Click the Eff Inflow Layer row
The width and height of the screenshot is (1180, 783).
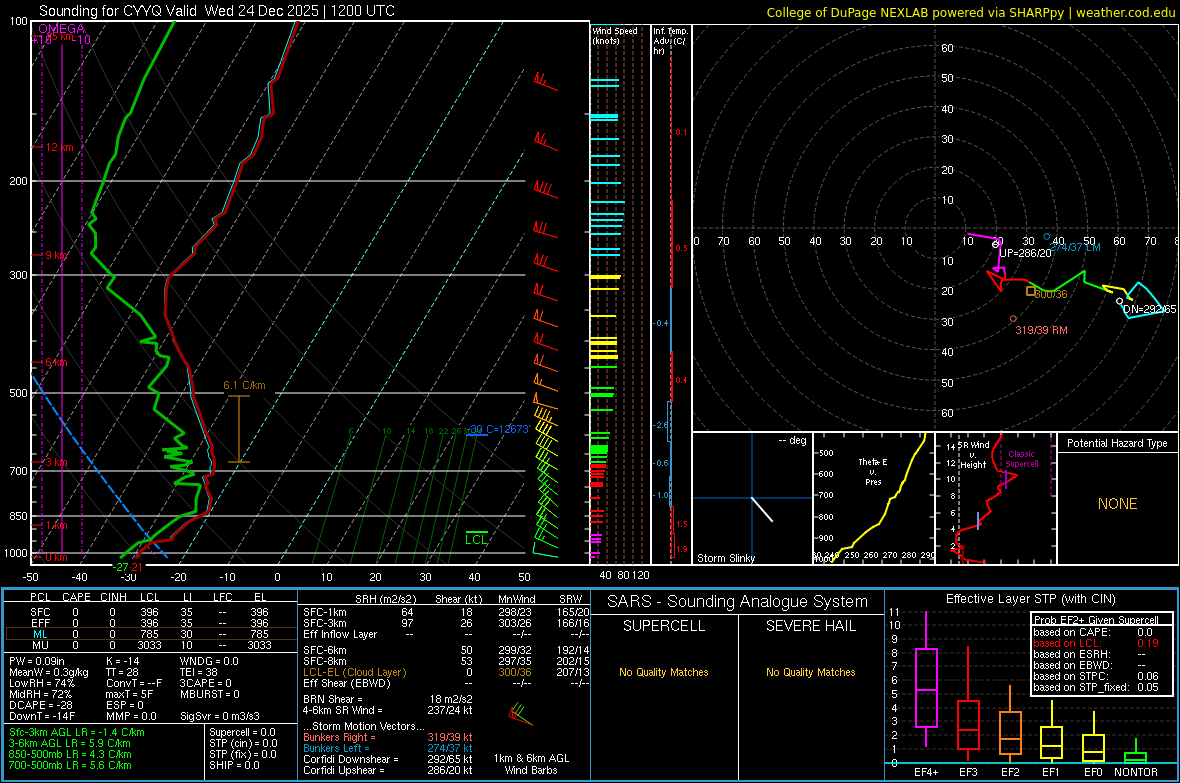click(x=446, y=635)
